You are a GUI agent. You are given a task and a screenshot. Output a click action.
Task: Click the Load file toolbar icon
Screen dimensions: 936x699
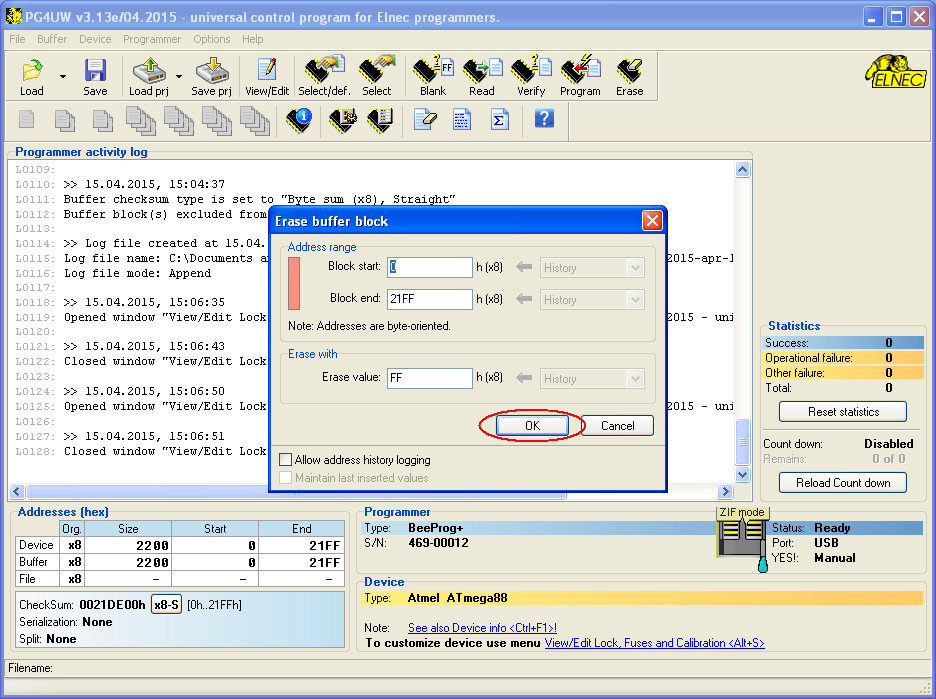point(32,76)
